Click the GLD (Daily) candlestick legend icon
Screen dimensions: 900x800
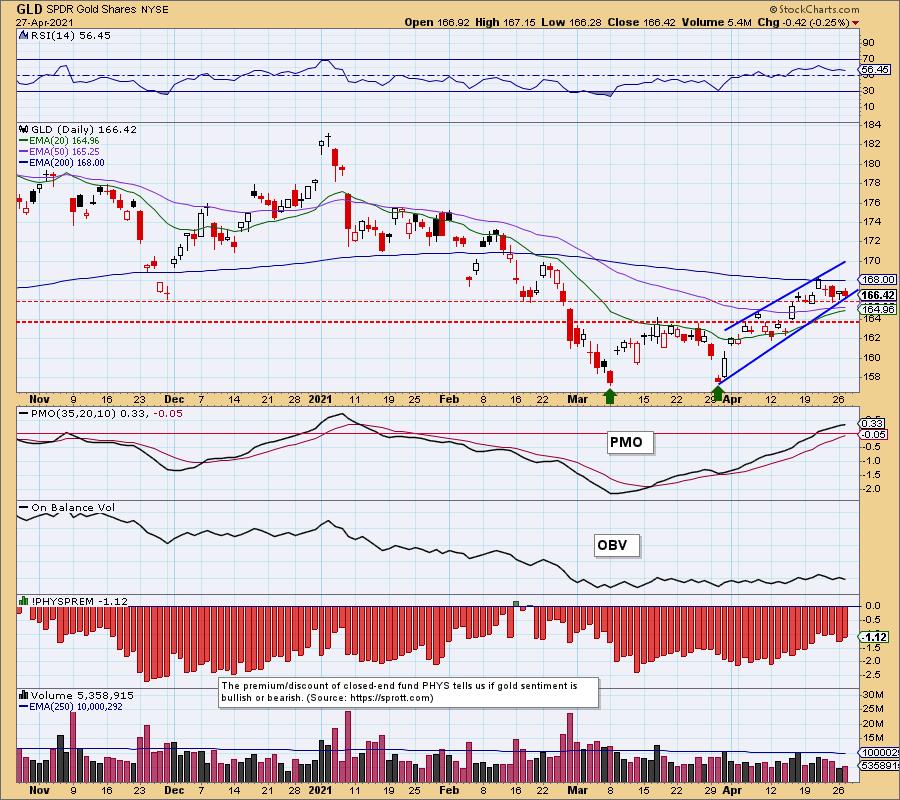[x=24, y=130]
